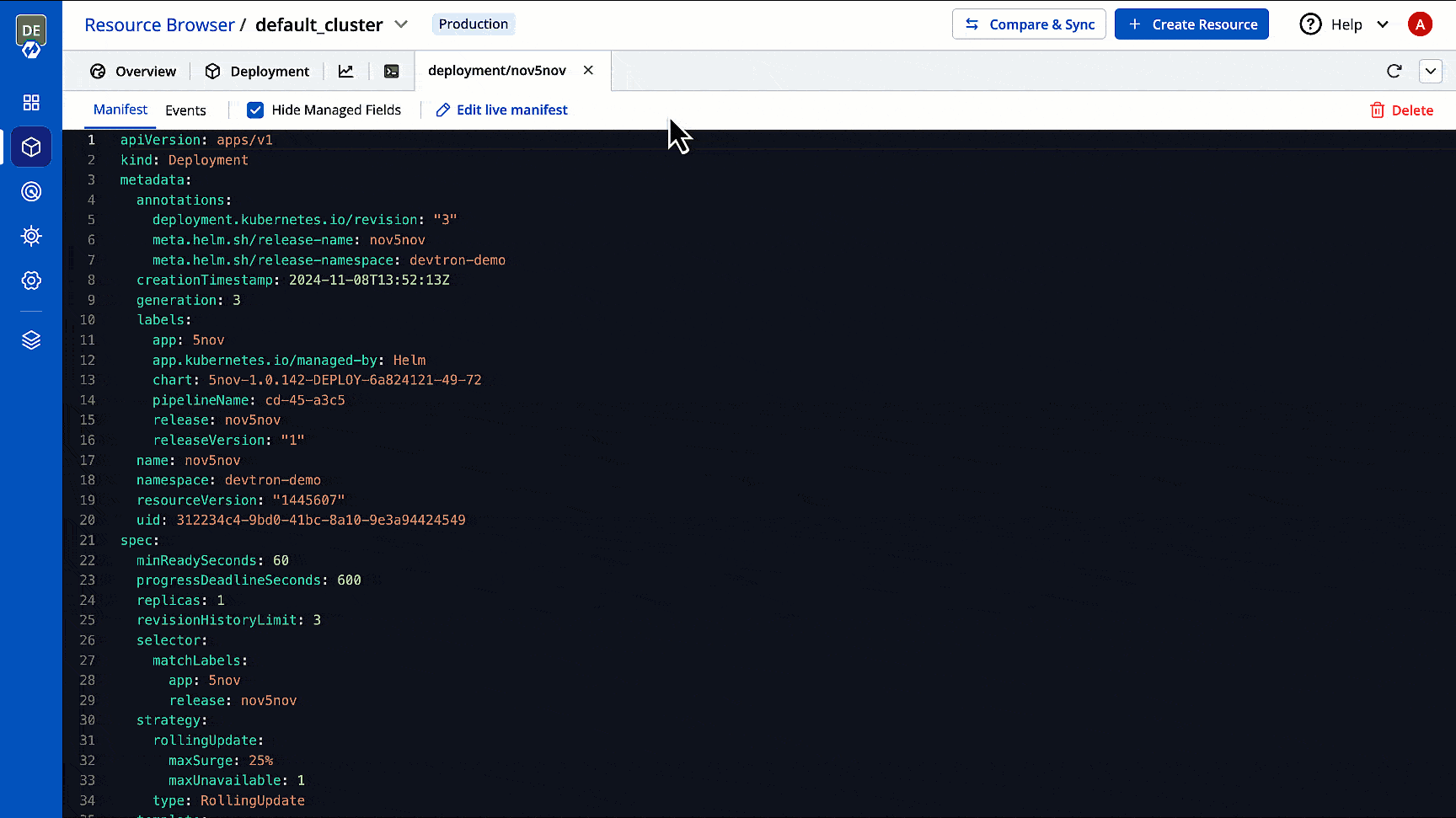Open the Overview tab
The image size is (1456, 818).
133,71
